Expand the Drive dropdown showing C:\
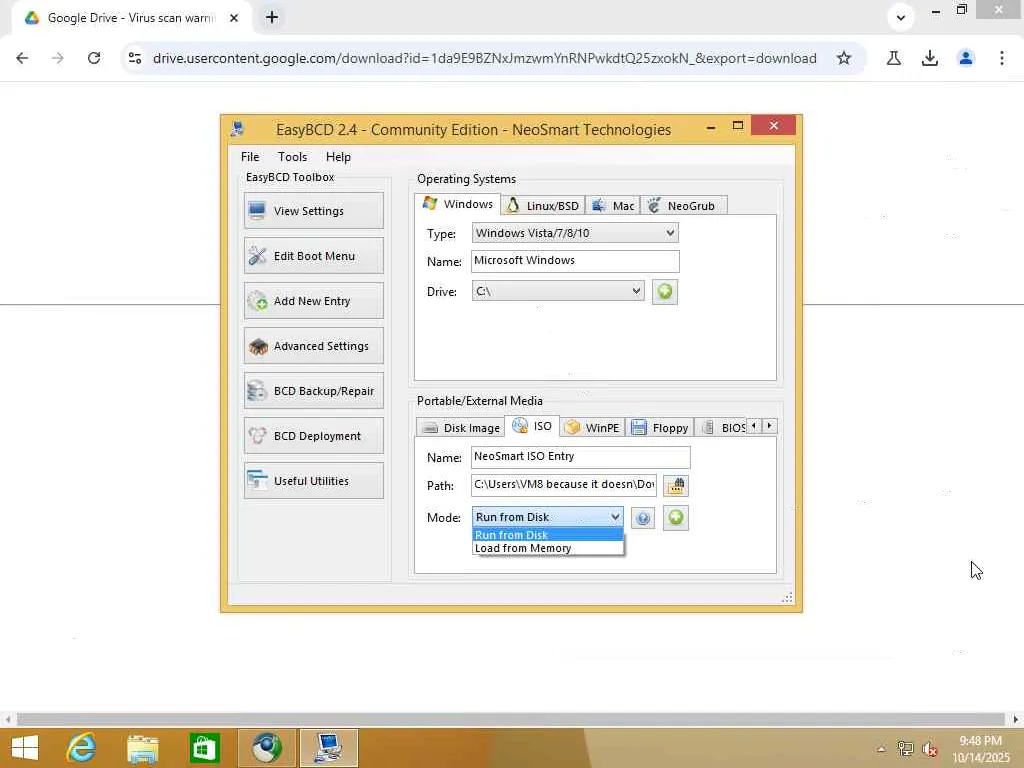This screenshot has width=1024, height=768. [x=558, y=291]
